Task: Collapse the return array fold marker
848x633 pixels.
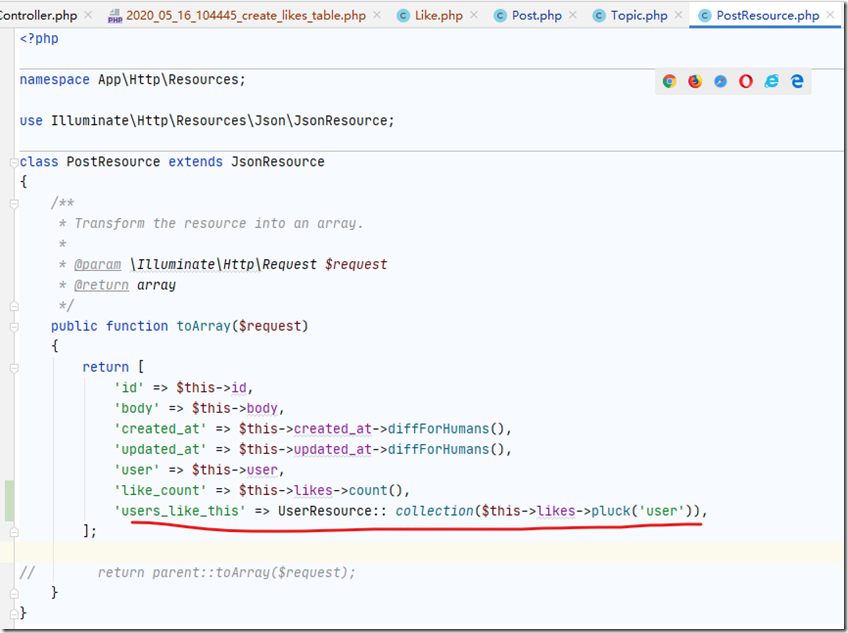Action: coord(14,368)
